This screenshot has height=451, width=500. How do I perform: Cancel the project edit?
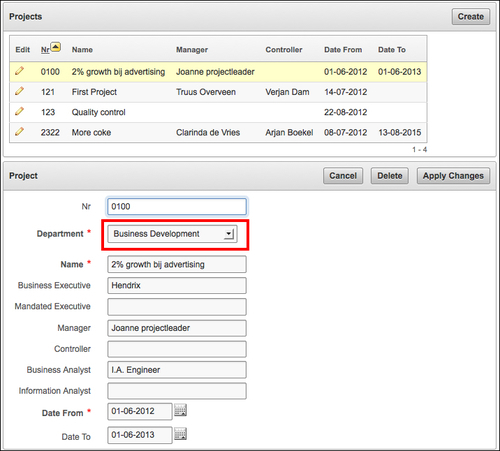[343, 176]
